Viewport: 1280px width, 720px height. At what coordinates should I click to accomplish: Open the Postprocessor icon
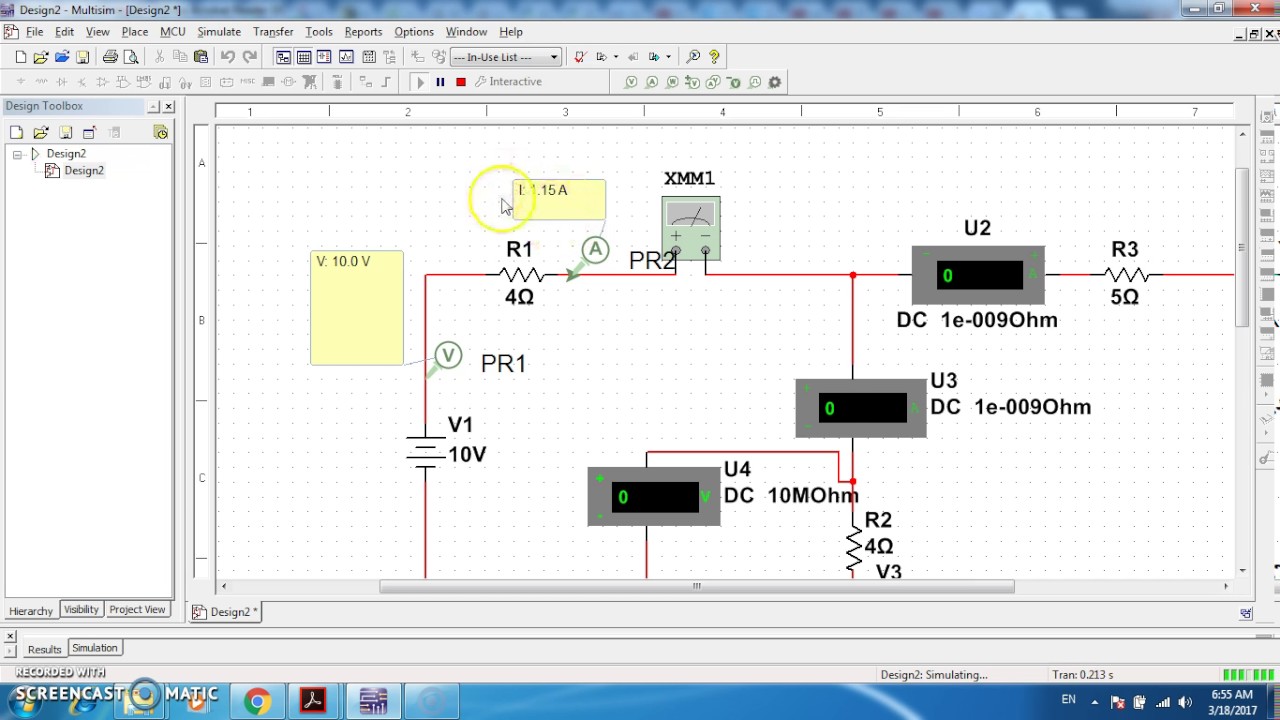pos(369,57)
